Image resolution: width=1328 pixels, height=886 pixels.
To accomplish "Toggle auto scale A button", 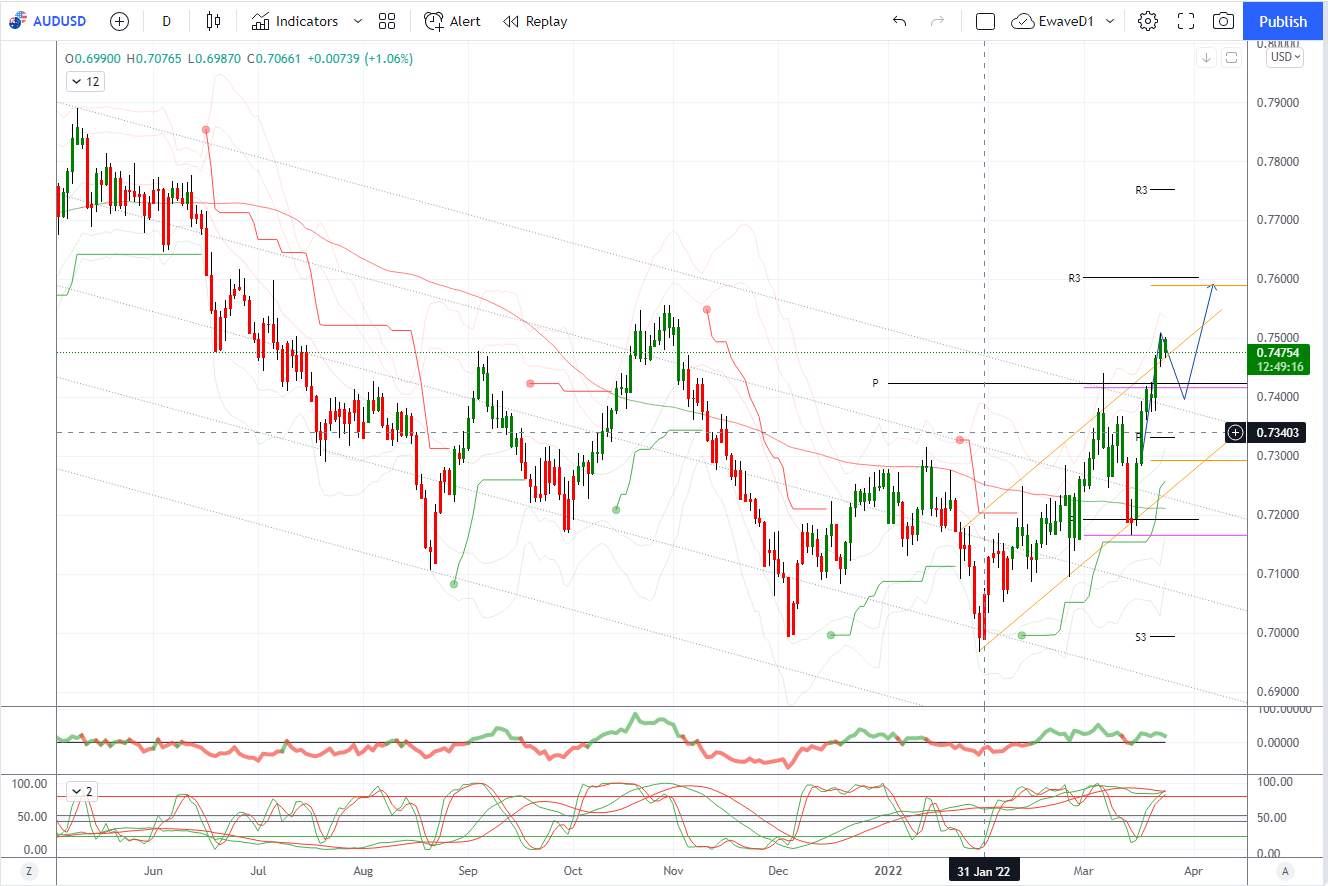I will tap(1285, 871).
